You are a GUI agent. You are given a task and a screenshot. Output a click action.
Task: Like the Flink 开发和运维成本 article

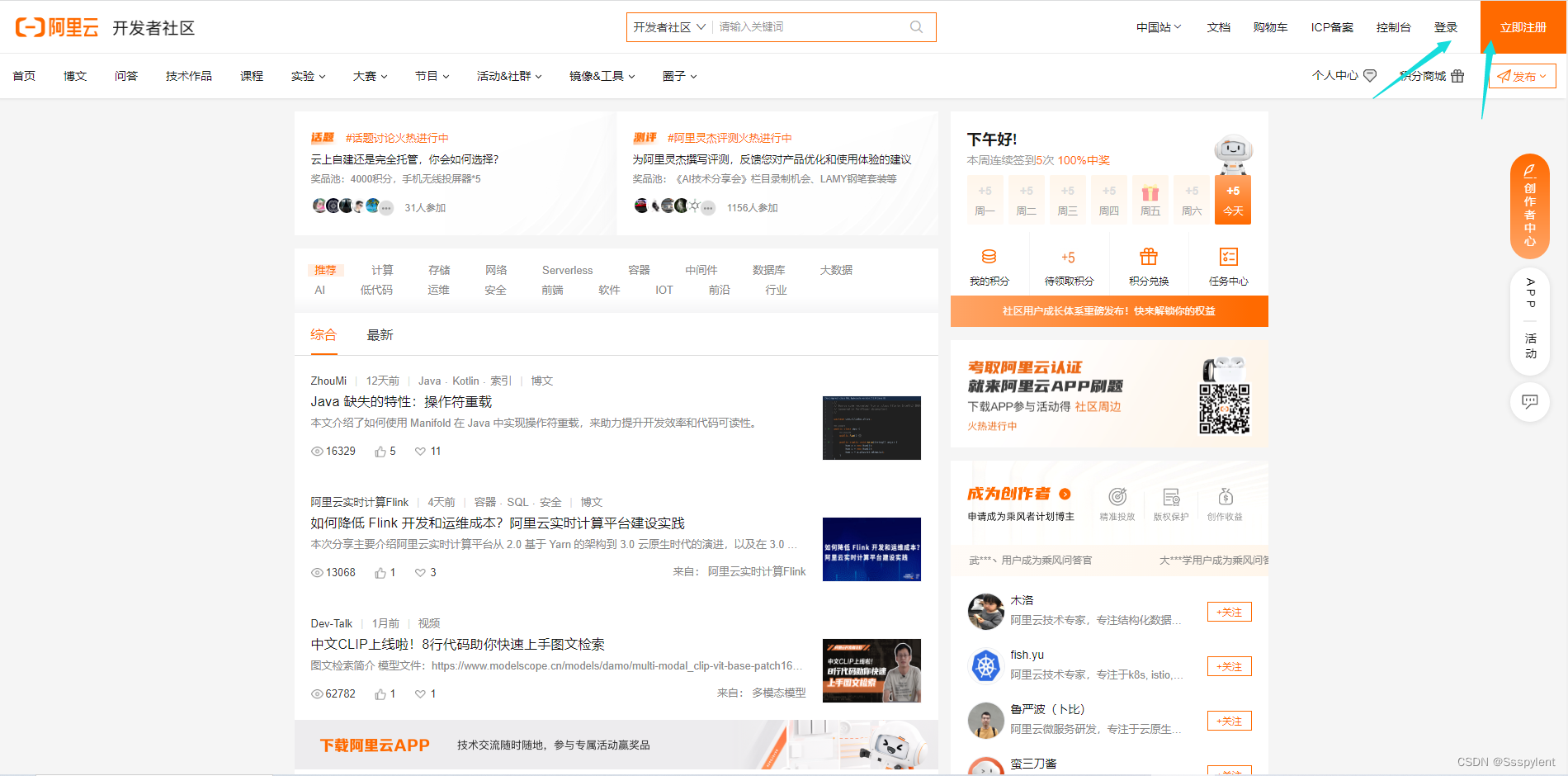pos(380,573)
